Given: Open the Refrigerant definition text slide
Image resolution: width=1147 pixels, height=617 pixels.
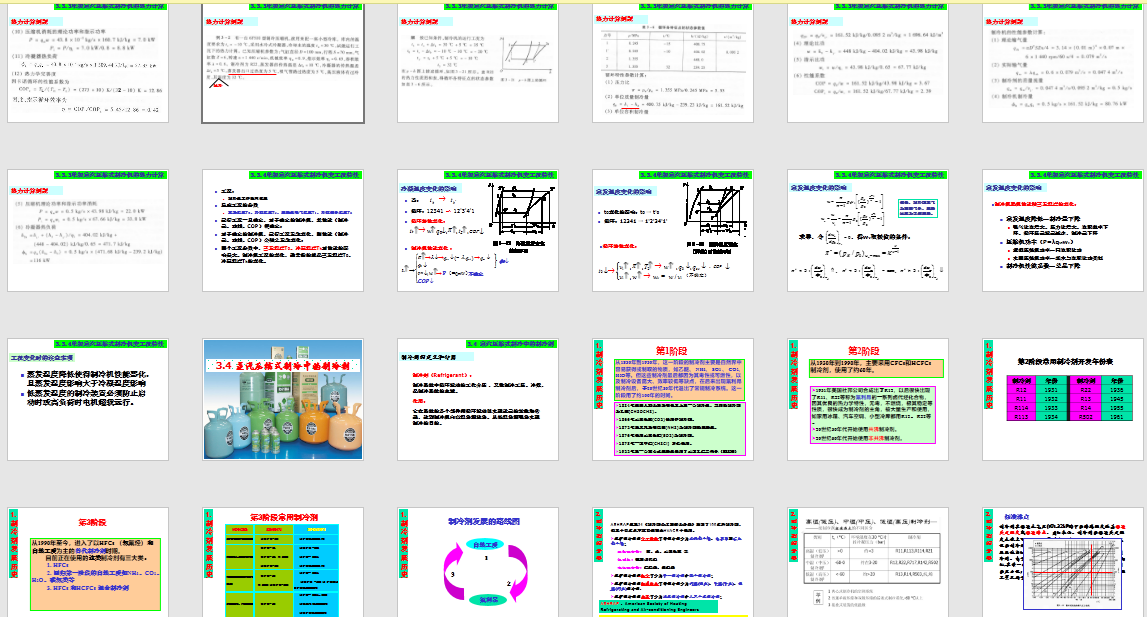Looking at the screenshot, I should pyautogui.click(x=476, y=402).
